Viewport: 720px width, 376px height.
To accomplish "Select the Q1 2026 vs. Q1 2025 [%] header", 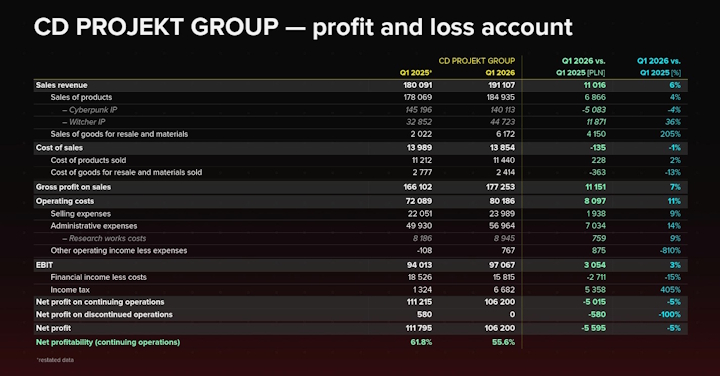I will click(x=659, y=67).
